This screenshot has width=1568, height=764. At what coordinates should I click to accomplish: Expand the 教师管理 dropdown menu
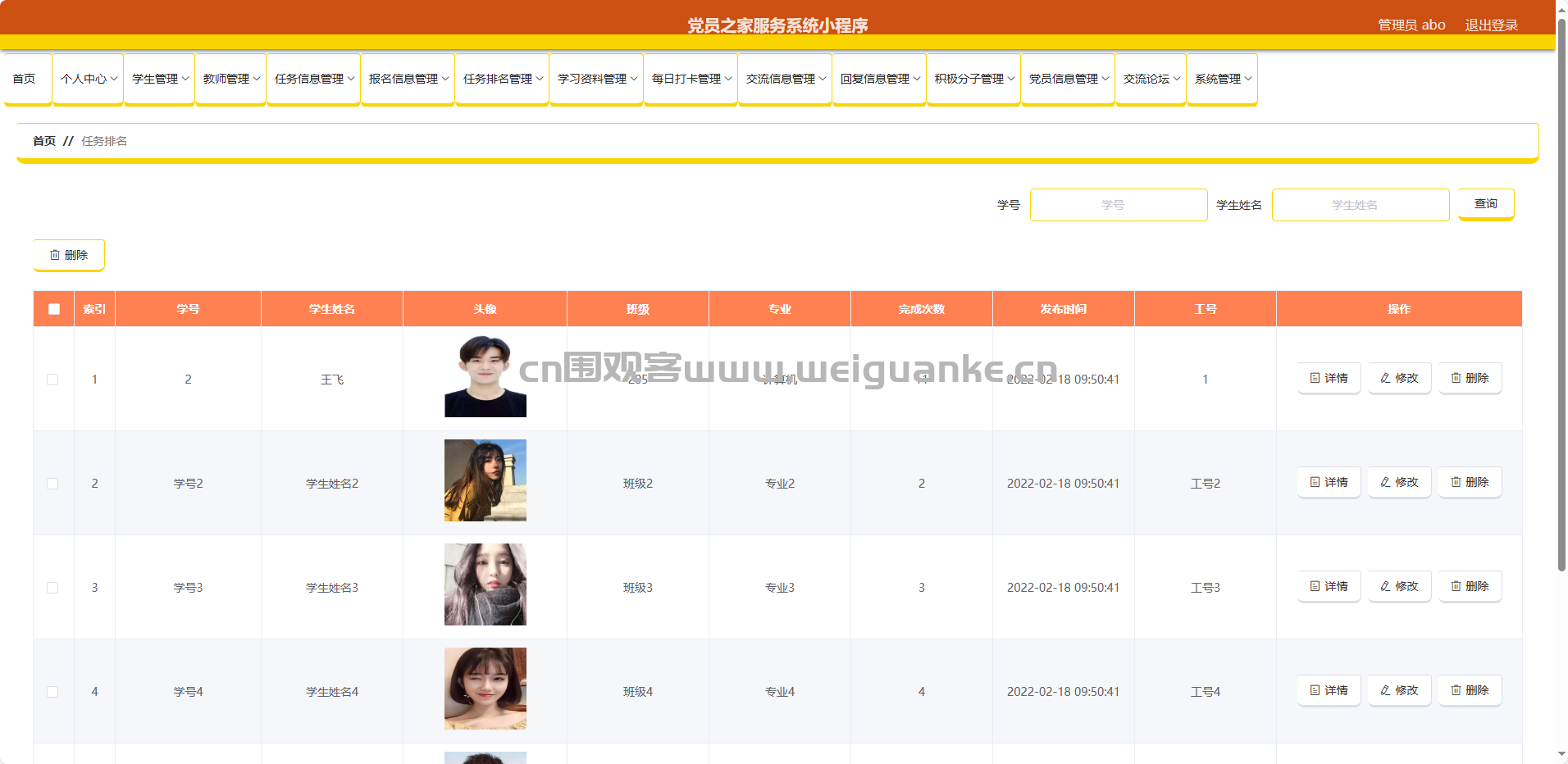click(231, 79)
